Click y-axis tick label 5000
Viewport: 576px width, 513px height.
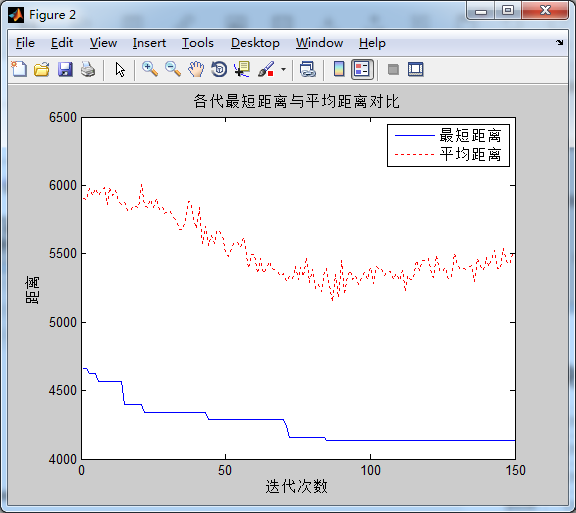[63, 322]
